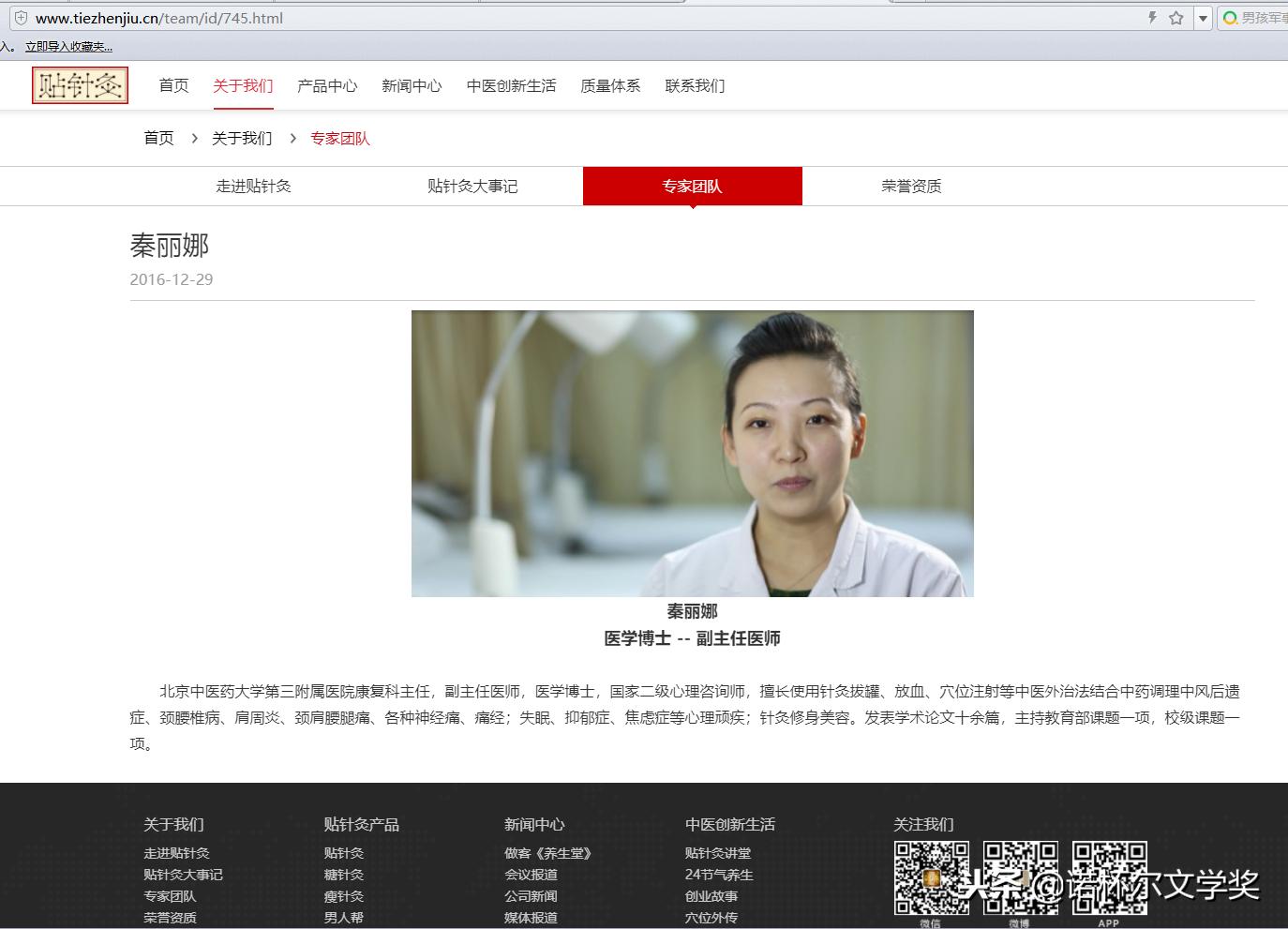The height and width of the screenshot is (929, 1288).
Task: Click the 立即导入收藏夹 link
Action: click(x=67, y=45)
